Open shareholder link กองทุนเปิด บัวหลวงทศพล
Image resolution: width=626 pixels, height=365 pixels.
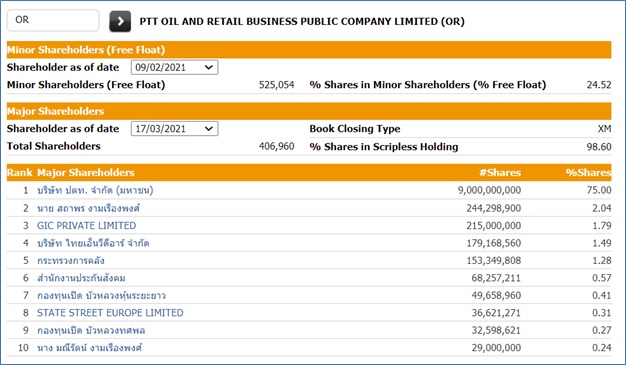pos(91,330)
